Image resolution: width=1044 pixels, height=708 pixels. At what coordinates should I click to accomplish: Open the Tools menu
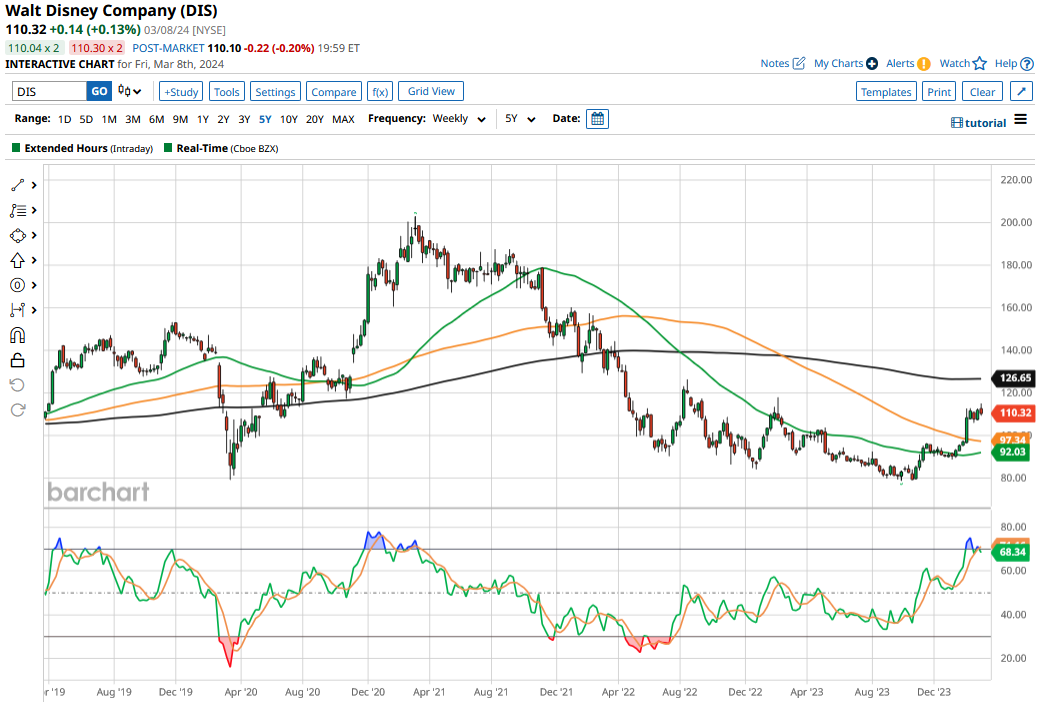coord(227,92)
